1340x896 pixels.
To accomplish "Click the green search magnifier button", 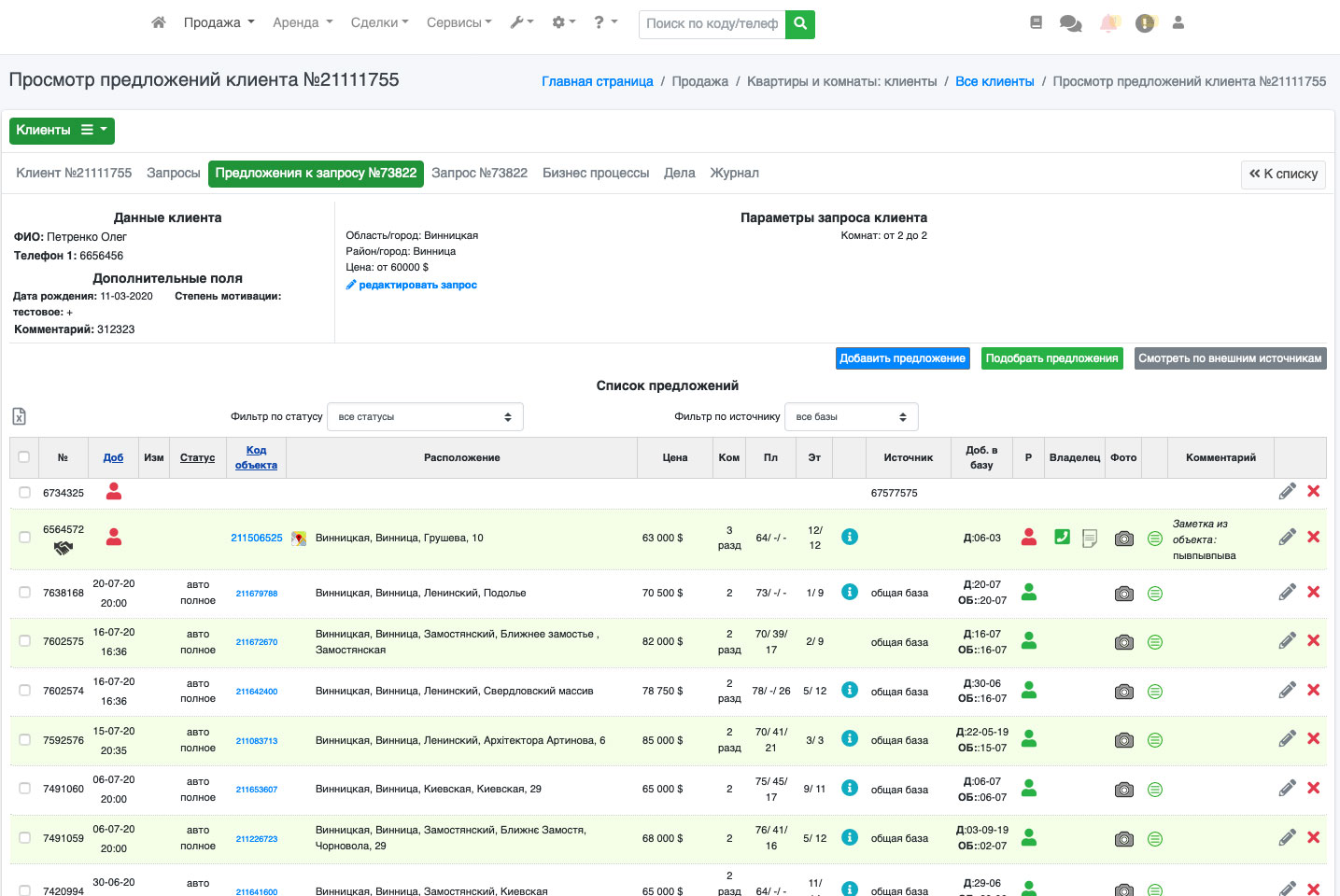I will (800, 23).
